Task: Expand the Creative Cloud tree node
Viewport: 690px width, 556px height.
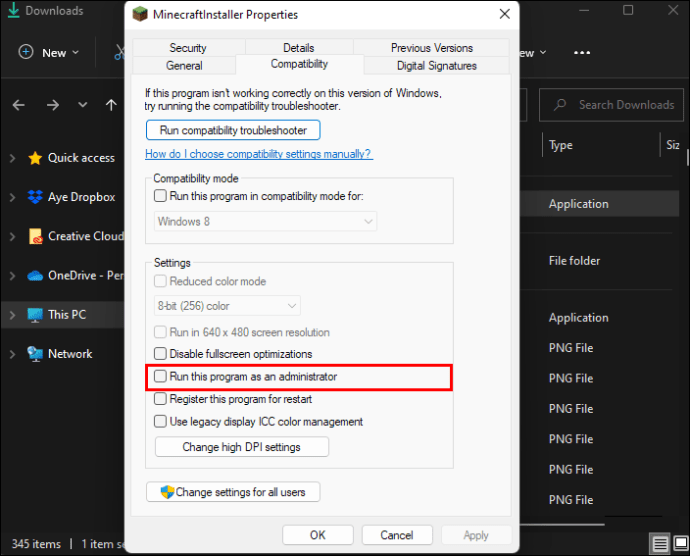Action: point(12,236)
